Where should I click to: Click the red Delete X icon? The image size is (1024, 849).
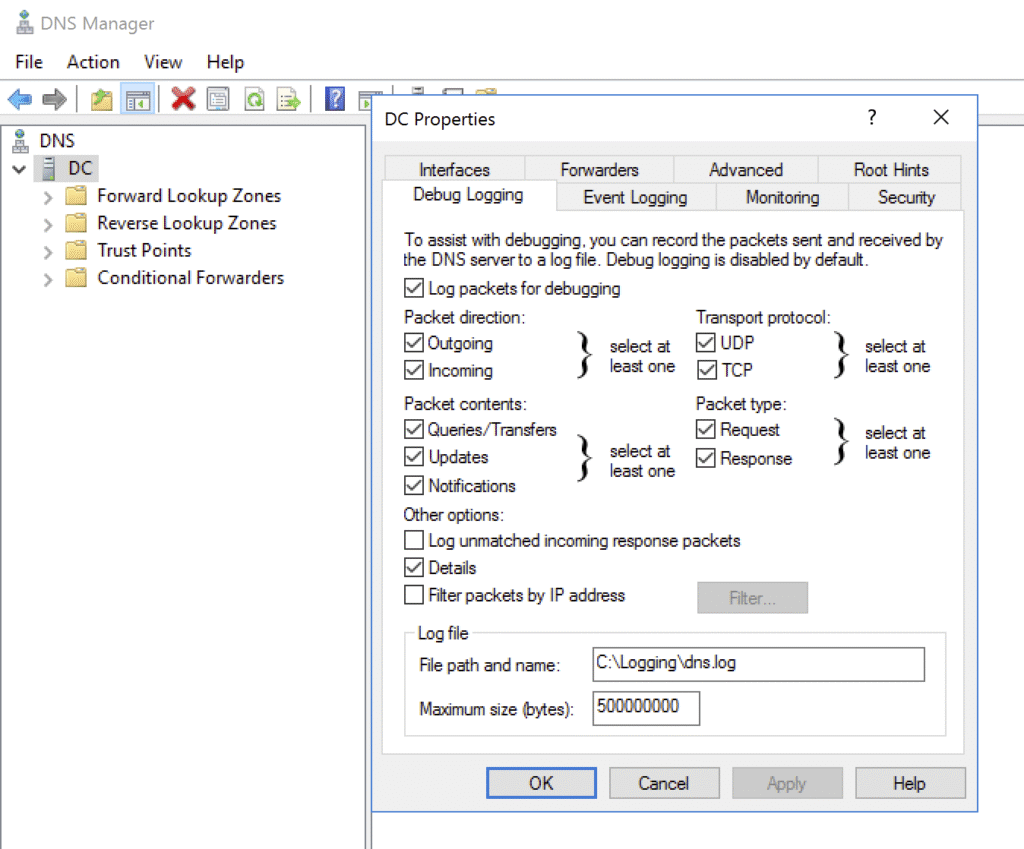(183, 99)
